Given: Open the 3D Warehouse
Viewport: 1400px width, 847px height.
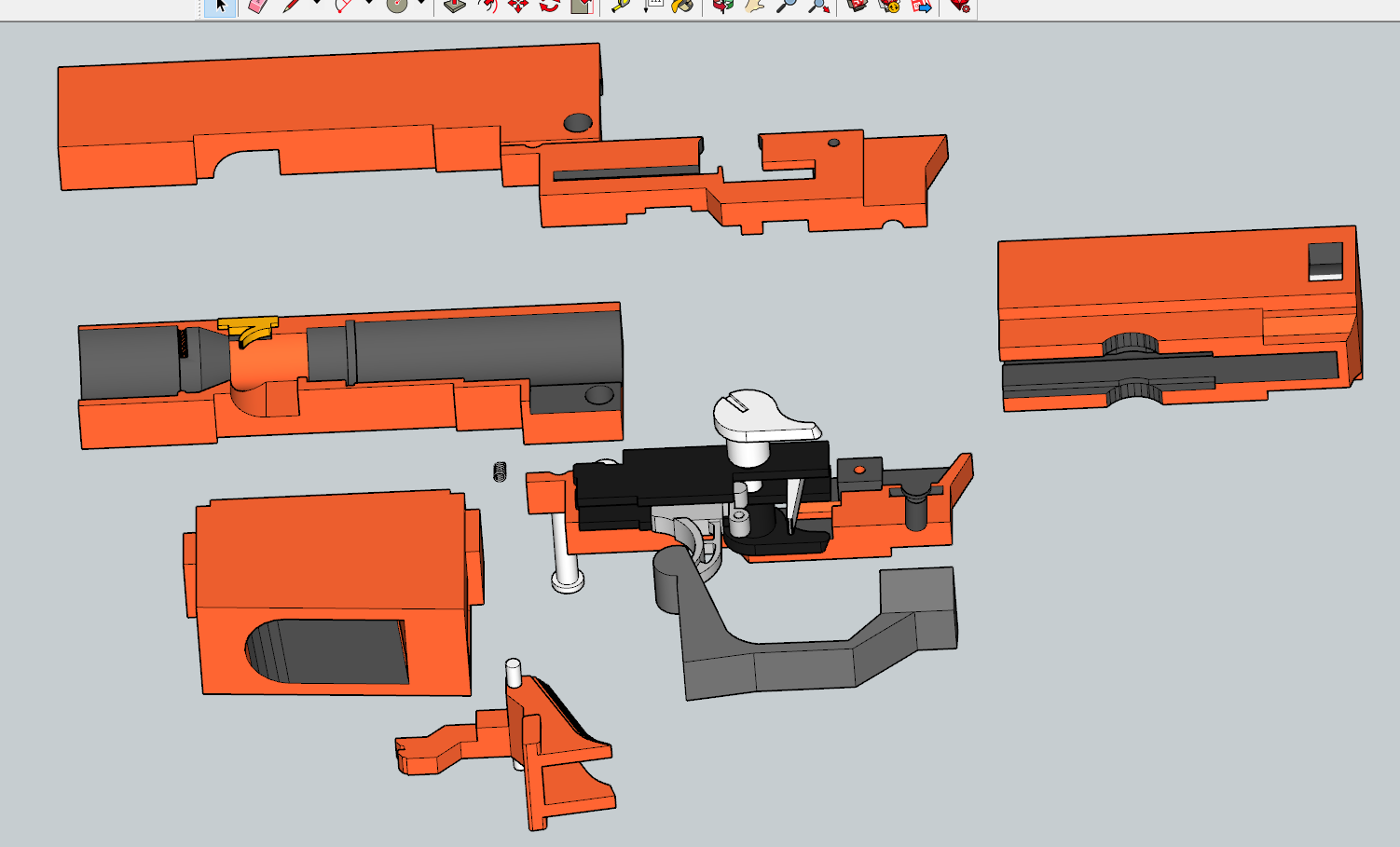Looking at the screenshot, I should click(x=858, y=6).
